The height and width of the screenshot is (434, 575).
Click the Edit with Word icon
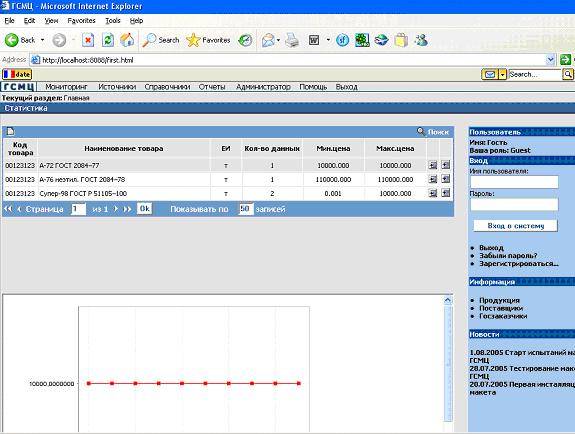click(x=314, y=40)
